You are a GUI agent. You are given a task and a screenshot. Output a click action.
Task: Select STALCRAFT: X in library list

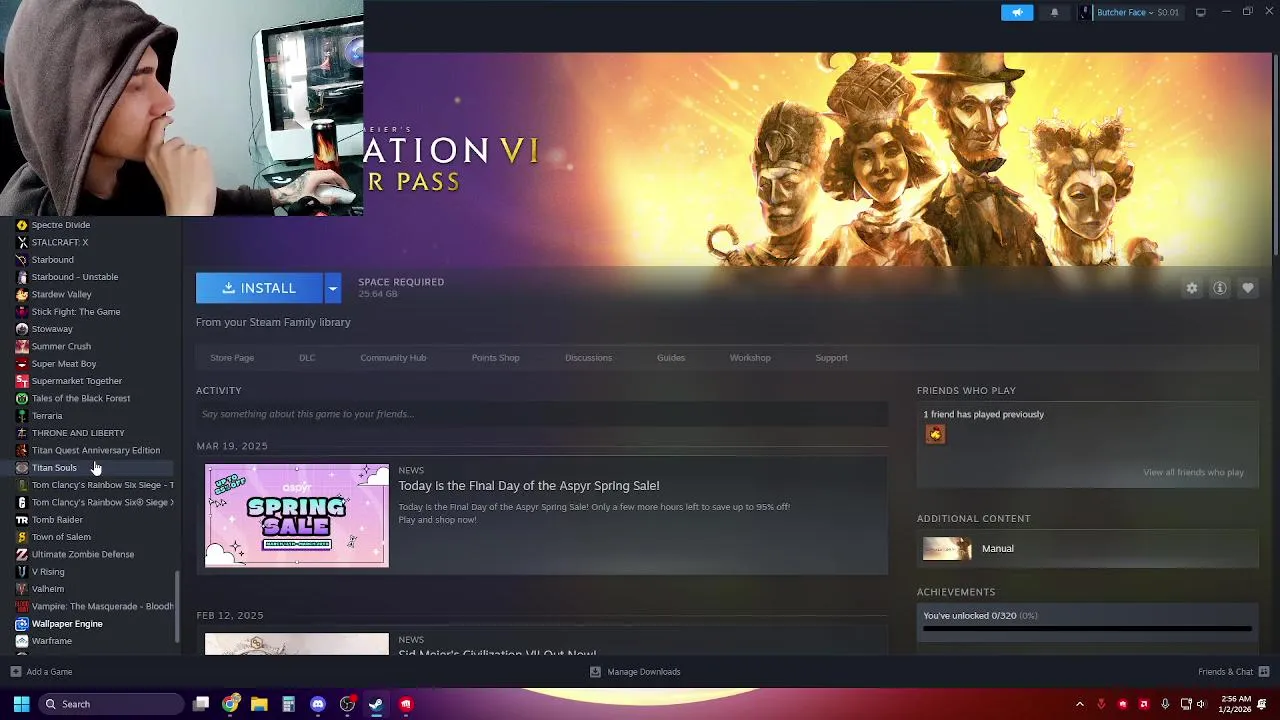pos(60,242)
